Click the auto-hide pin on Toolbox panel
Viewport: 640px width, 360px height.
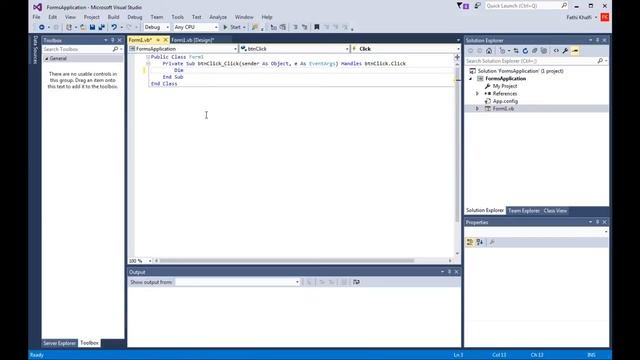pos(113,40)
